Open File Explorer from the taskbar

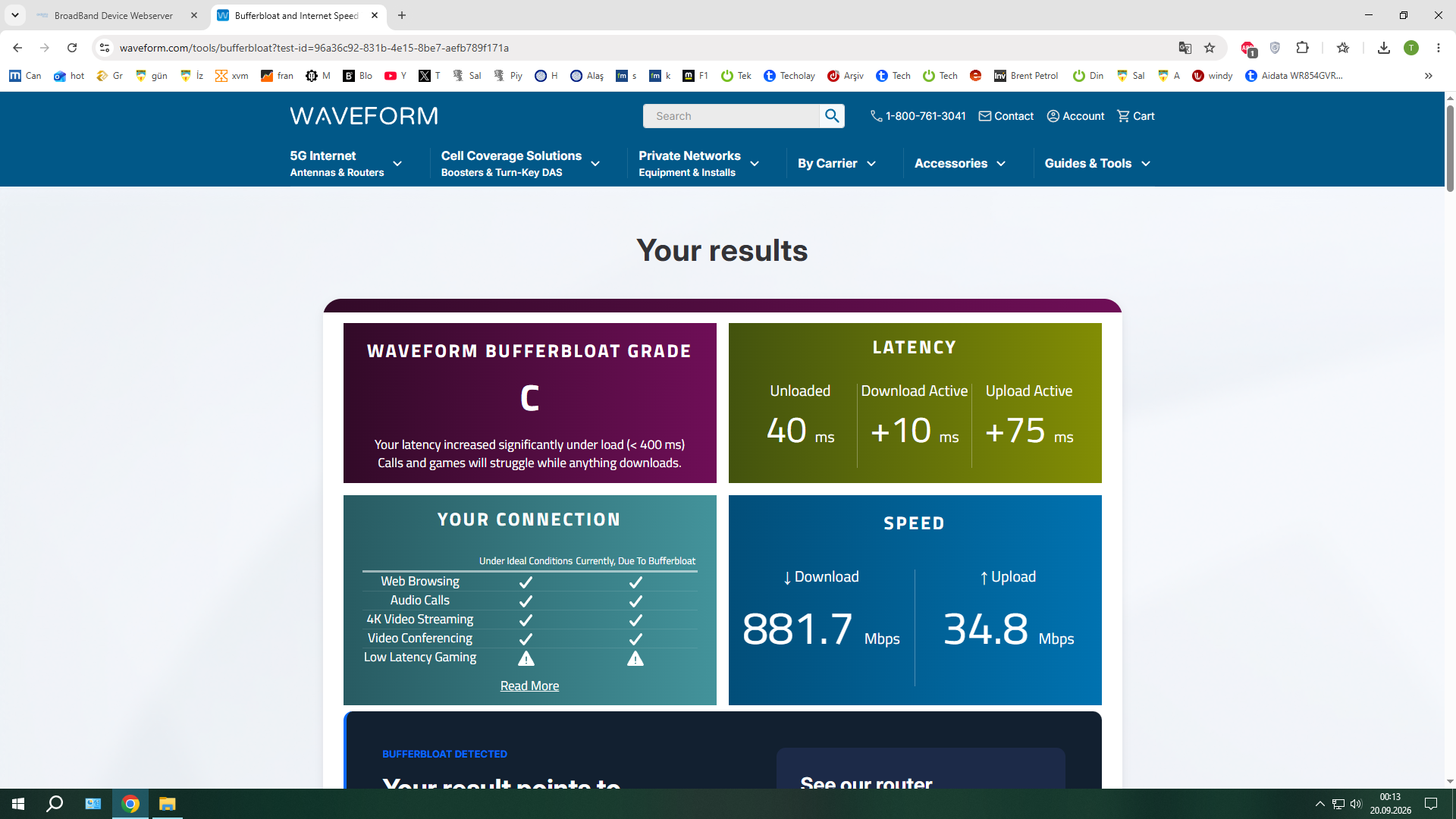pos(167,804)
